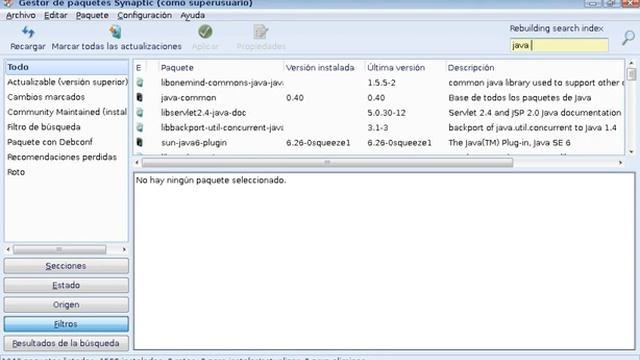The width and height of the screenshot is (640, 360).
Task: Select the libservlet2.4-java-doc package name
Action: click(x=203, y=113)
